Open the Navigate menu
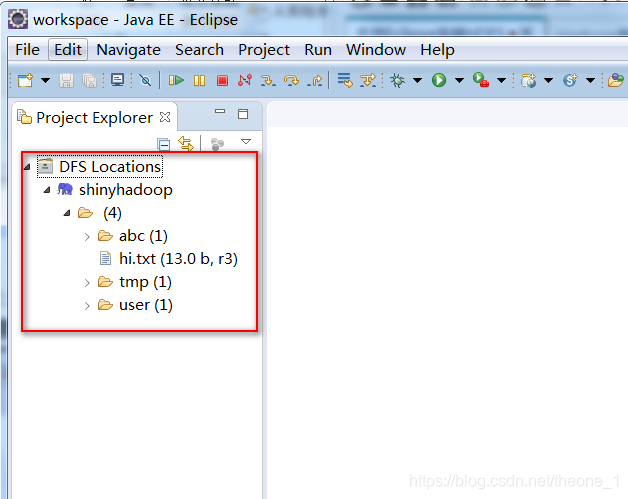 129,50
